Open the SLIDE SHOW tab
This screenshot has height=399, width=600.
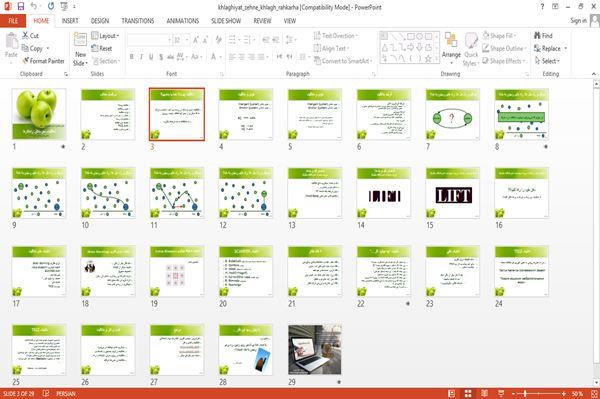pos(226,21)
